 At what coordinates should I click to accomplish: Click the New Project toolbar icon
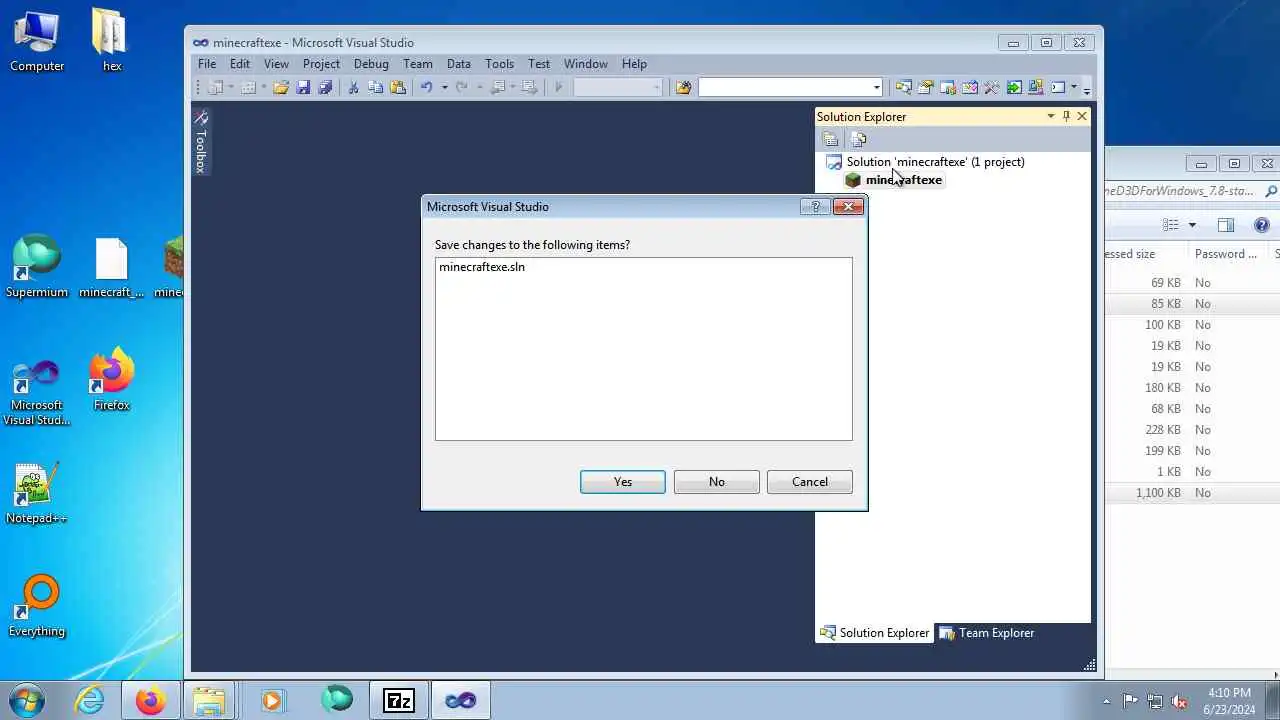(x=214, y=88)
